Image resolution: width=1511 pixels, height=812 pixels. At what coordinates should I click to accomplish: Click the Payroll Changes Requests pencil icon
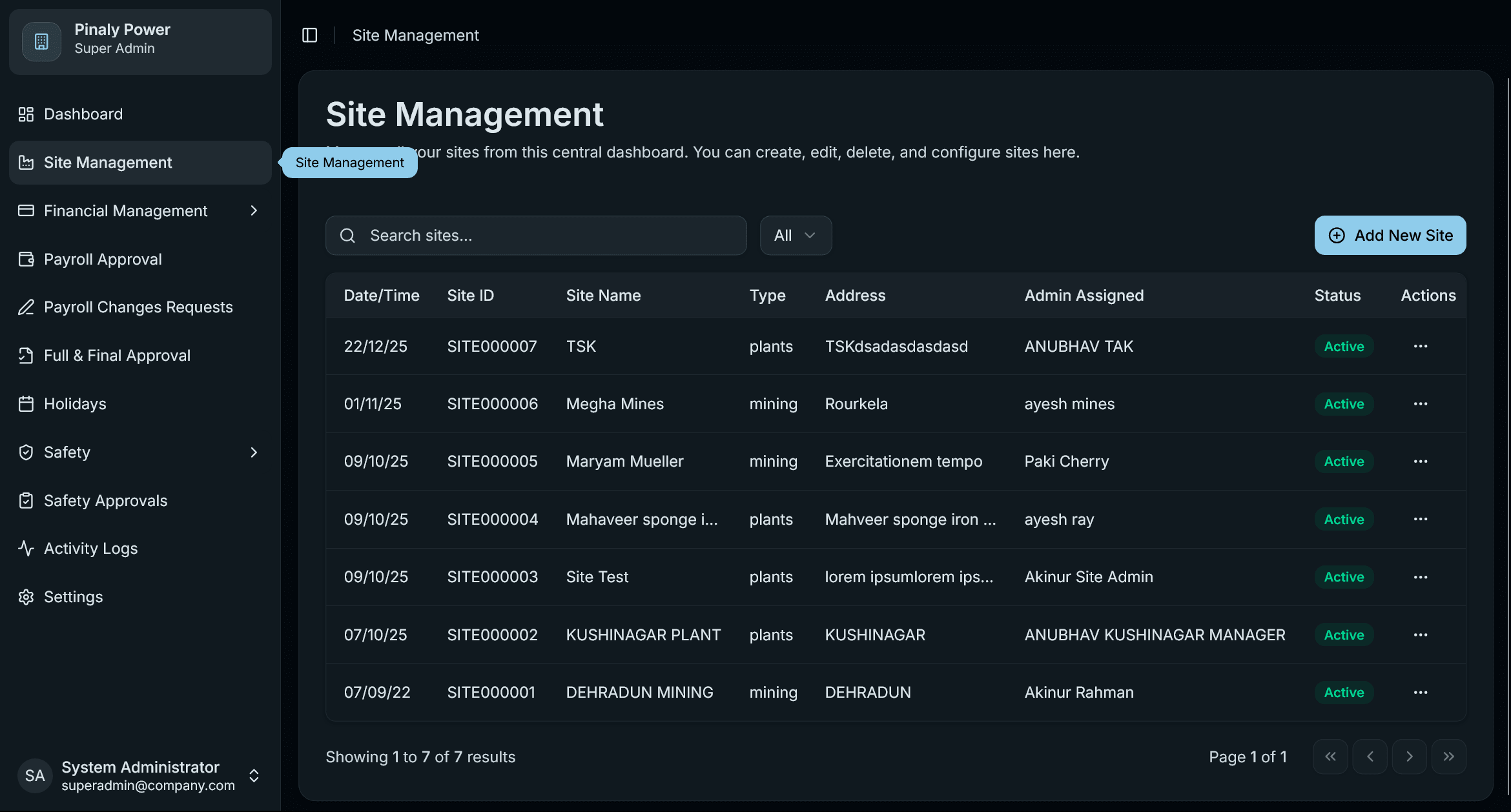click(26, 307)
